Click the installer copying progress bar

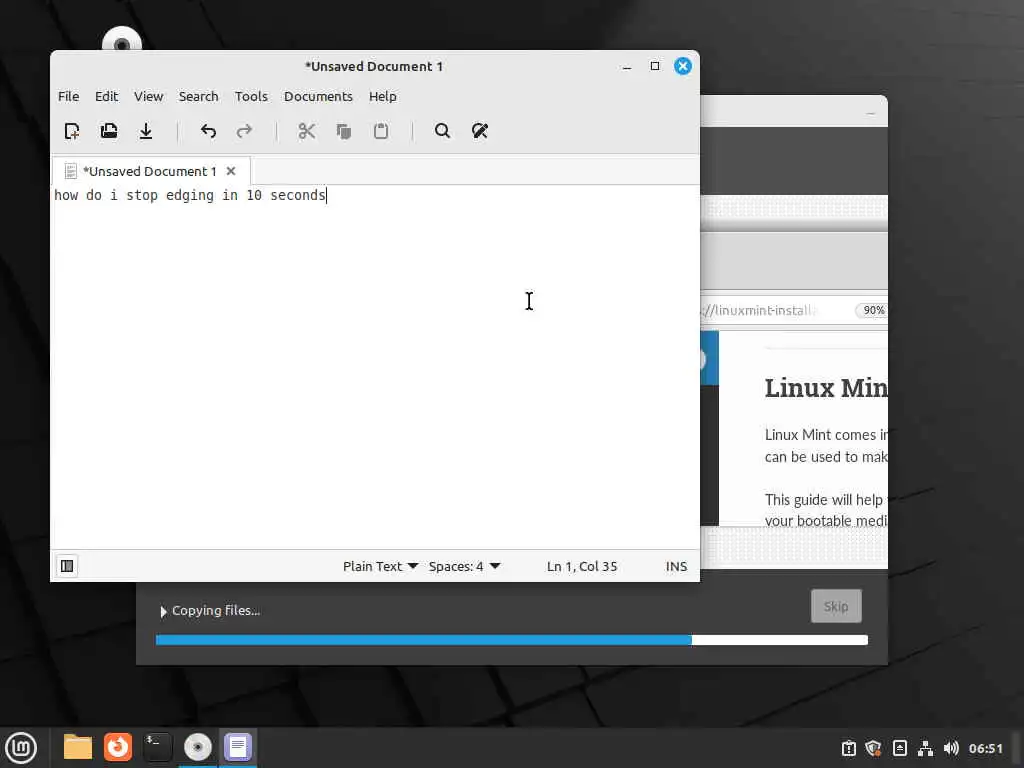[x=511, y=640]
